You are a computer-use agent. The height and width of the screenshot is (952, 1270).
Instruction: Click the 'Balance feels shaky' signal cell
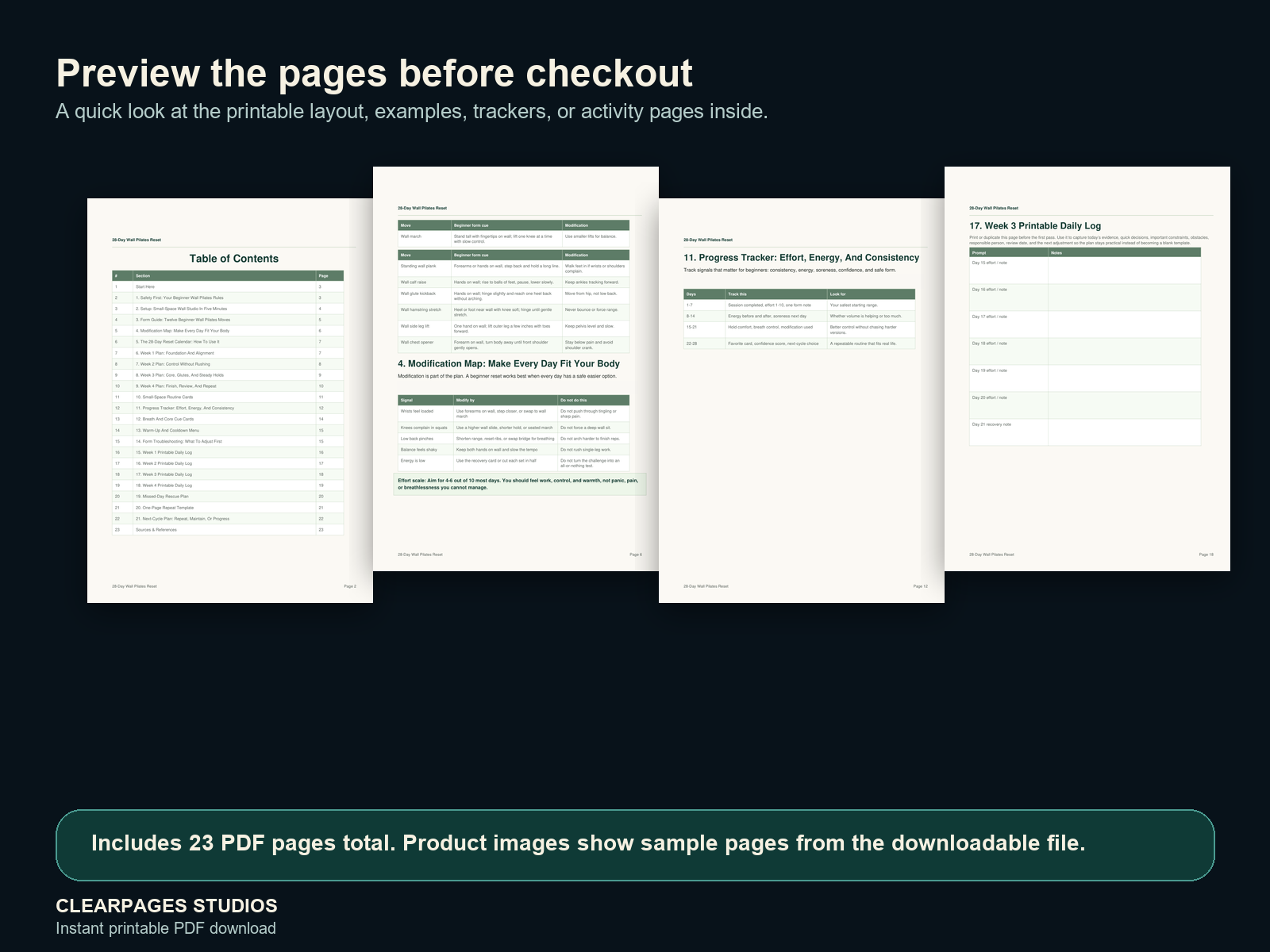pos(425,450)
